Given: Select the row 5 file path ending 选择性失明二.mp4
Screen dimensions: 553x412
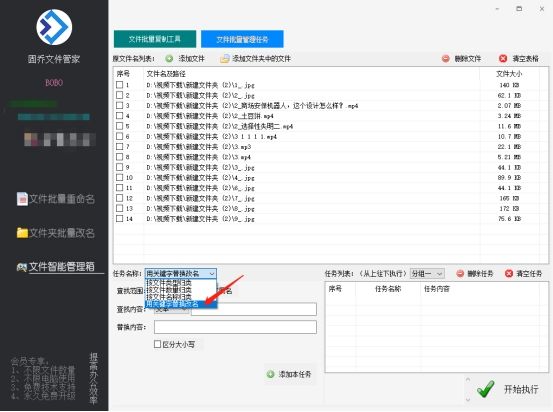Looking at the screenshot, I should pyautogui.click(x=219, y=126).
